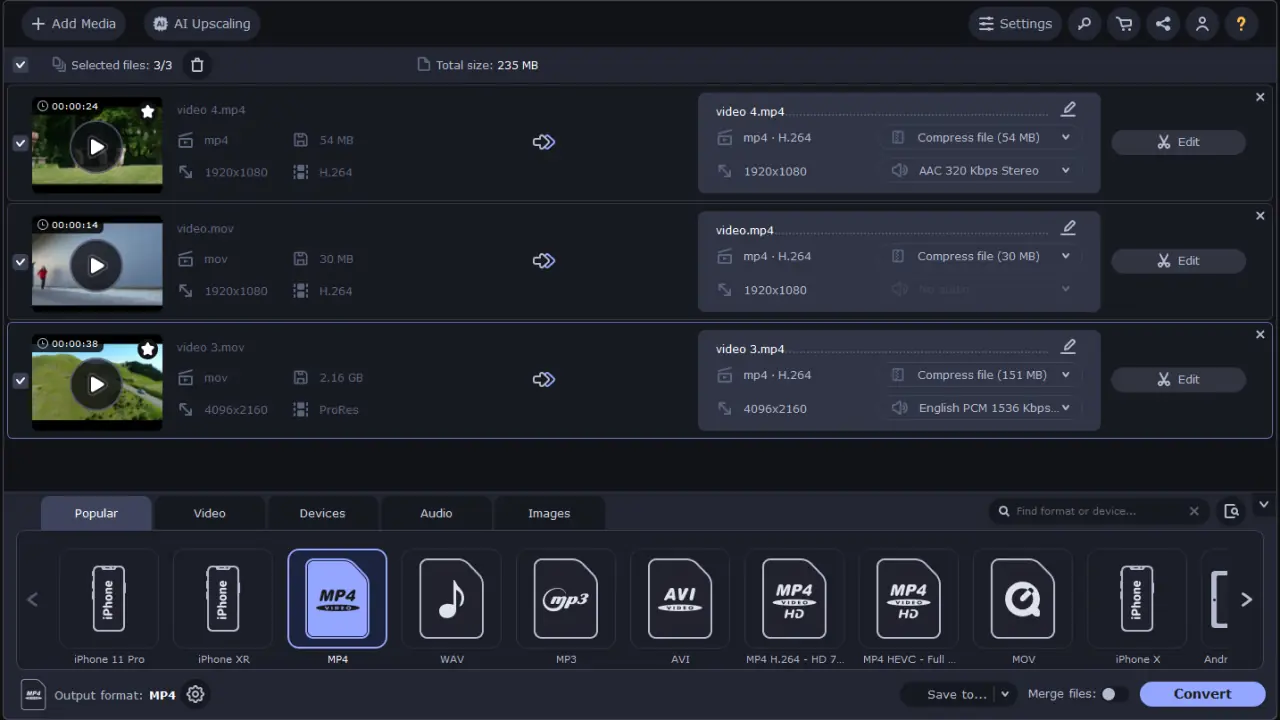Open the shopping cart icon
Image resolution: width=1280 pixels, height=720 pixels.
[1124, 24]
